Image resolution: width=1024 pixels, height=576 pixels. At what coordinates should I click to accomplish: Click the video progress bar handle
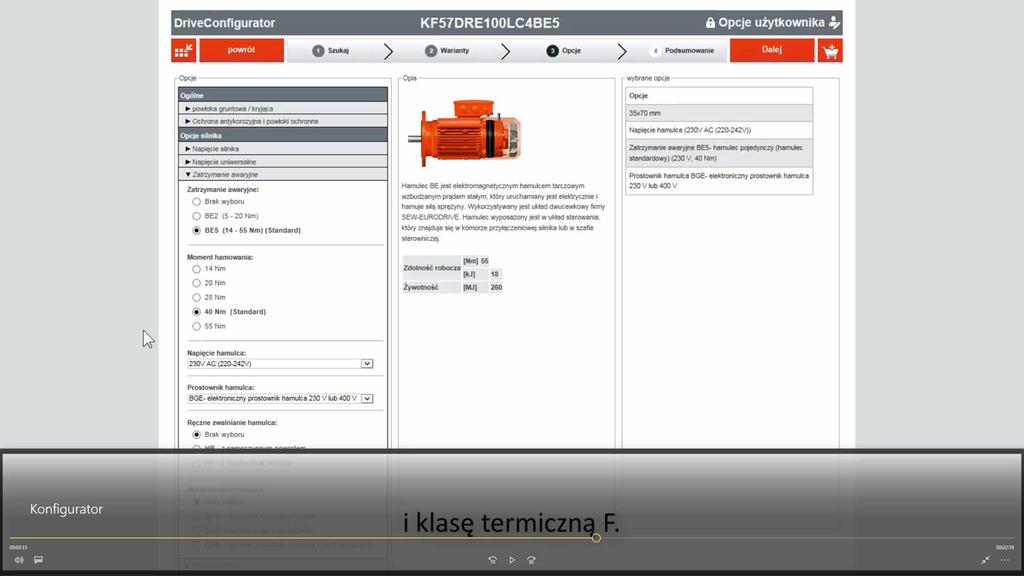[x=596, y=538]
